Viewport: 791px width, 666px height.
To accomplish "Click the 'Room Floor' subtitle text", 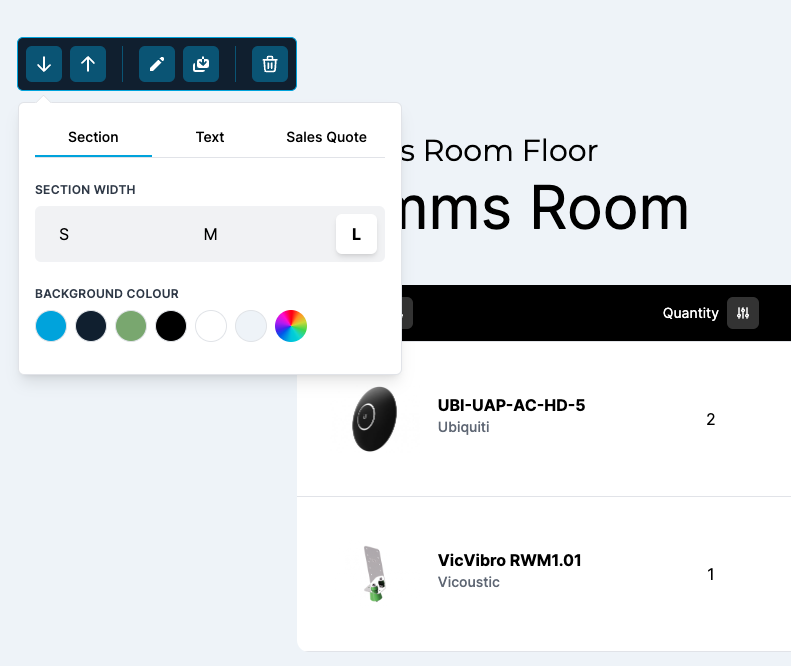I will click(511, 150).
